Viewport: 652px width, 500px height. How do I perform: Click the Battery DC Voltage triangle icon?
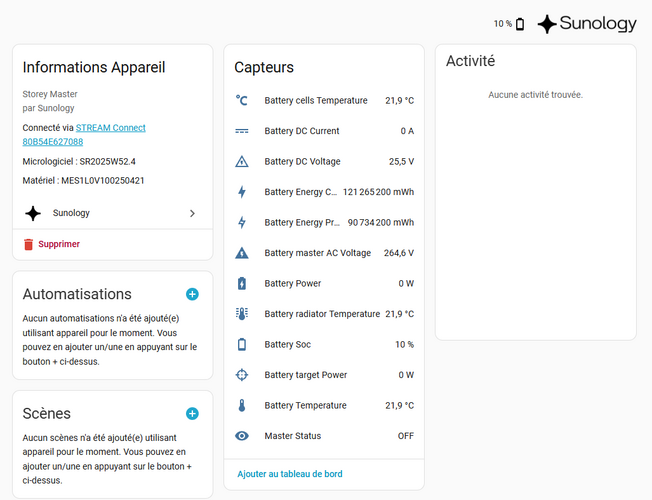coord(242,161)
